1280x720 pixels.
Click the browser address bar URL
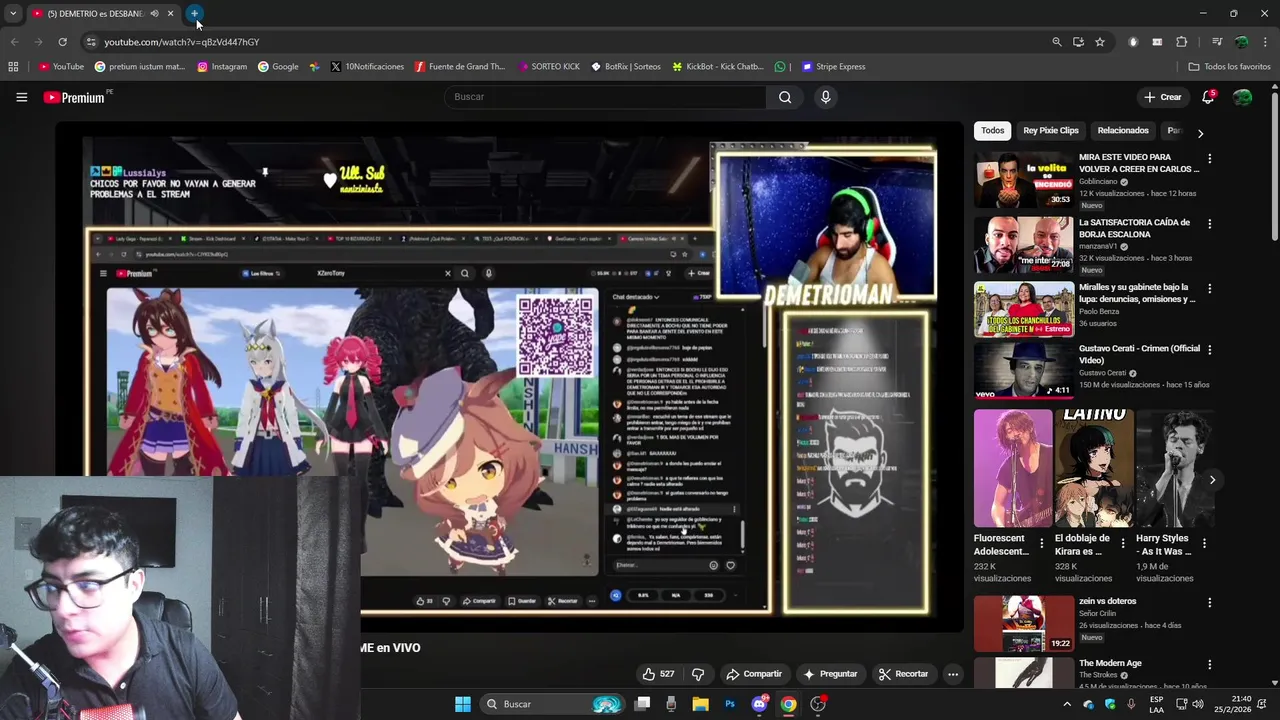[182, 42]
